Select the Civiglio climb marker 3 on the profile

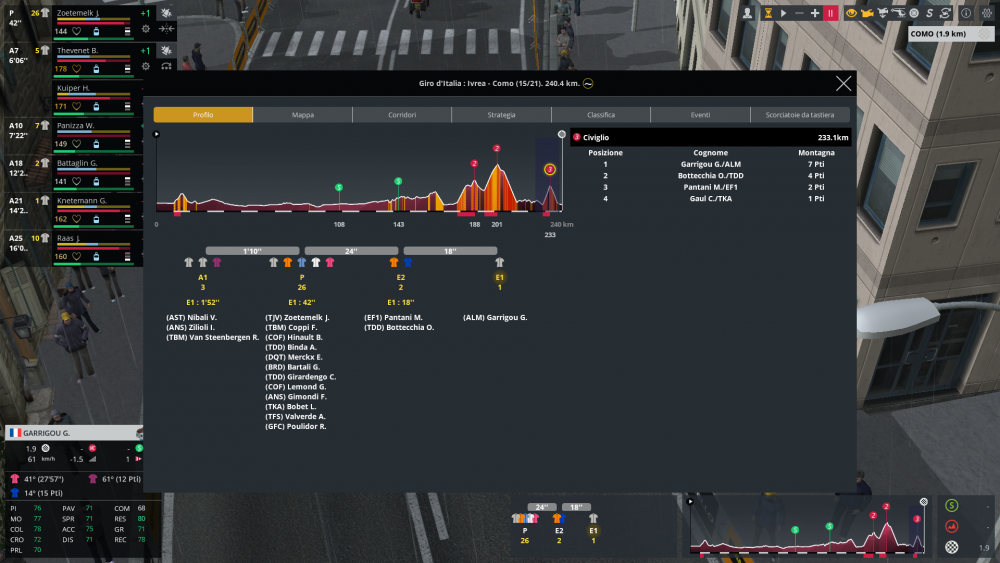click(x=550, y=170)
